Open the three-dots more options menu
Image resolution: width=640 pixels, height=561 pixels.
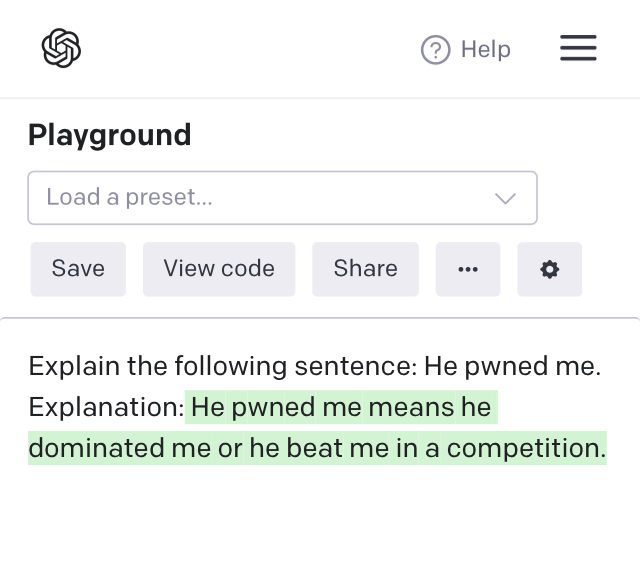pos(468,269)
